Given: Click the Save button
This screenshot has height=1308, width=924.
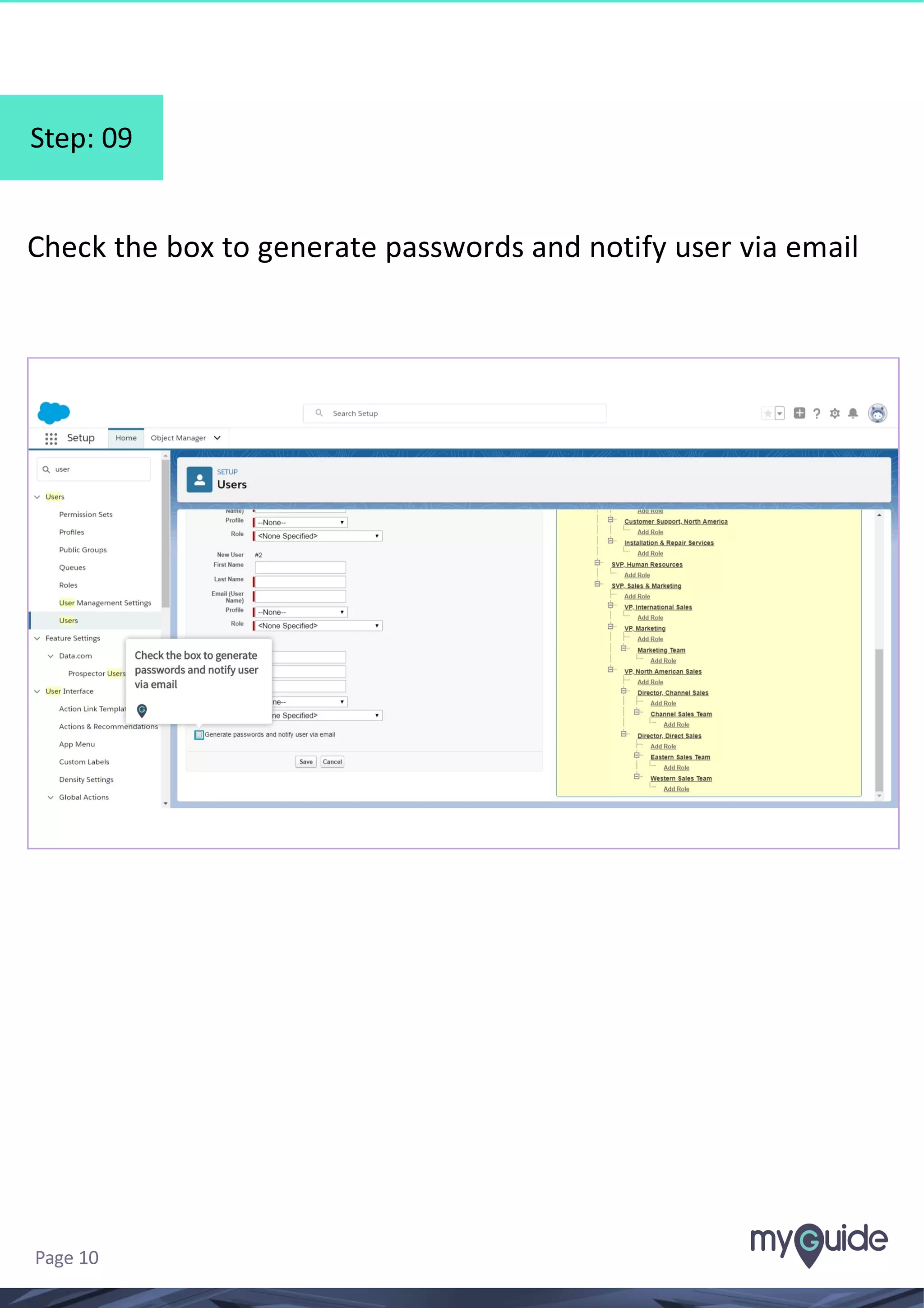Looking at the screenshot, I should (306, 762).
